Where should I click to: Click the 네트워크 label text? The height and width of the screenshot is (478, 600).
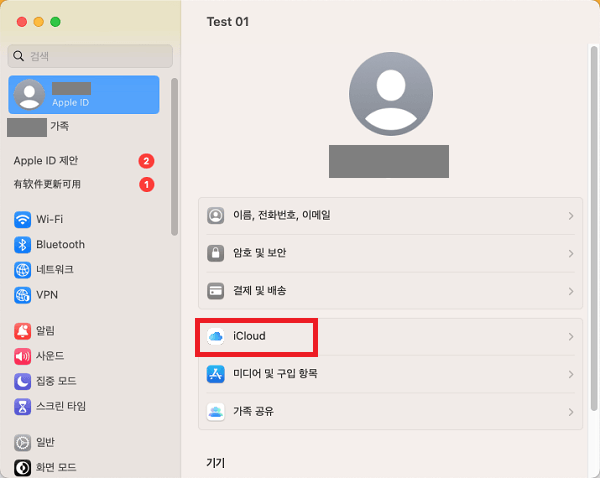[55, 269]
